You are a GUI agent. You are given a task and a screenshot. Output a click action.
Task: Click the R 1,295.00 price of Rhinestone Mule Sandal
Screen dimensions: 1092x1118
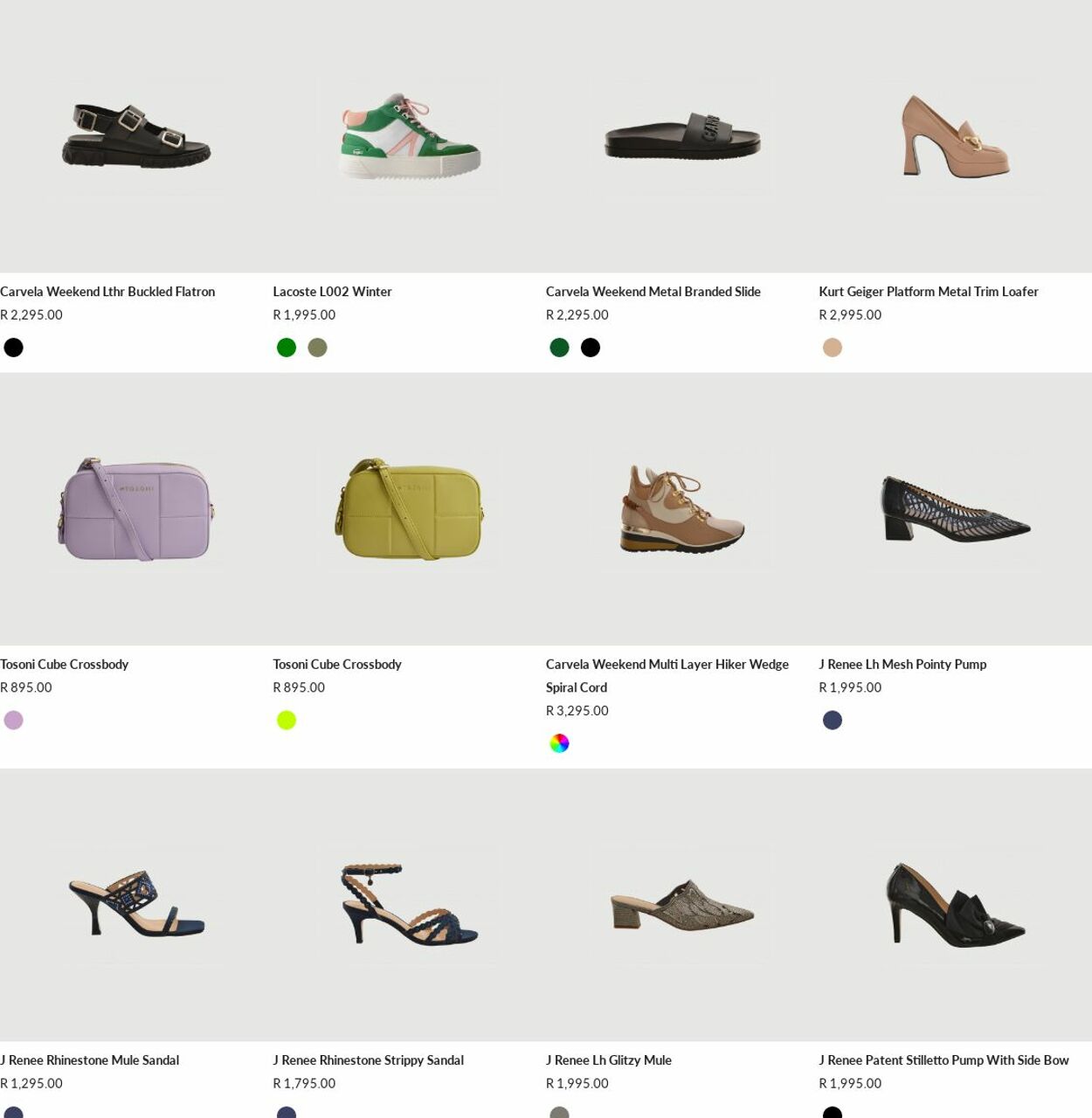click(31, 1084)
